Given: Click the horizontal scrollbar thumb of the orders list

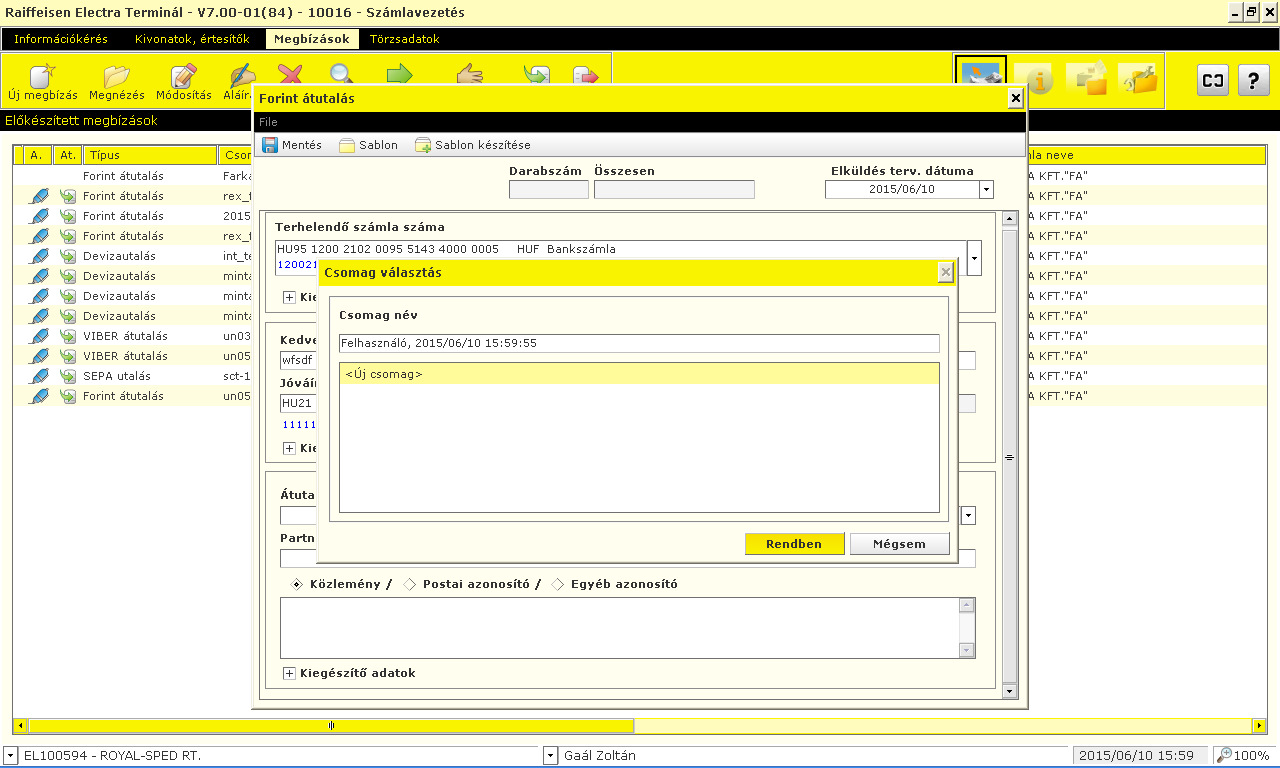Looking at the screenshot, I should (331, 725).
